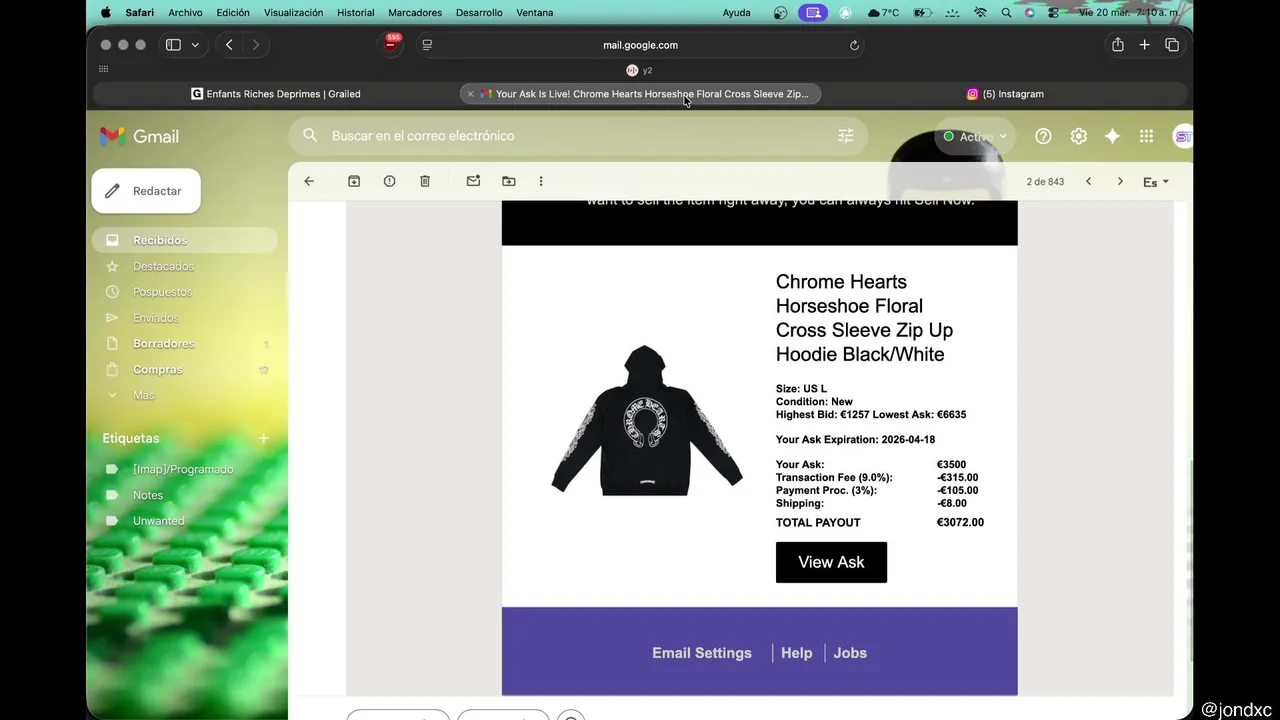1280x720 pixels.
Task: Open [Imap]/Programado label
Action: click(184, 469)
